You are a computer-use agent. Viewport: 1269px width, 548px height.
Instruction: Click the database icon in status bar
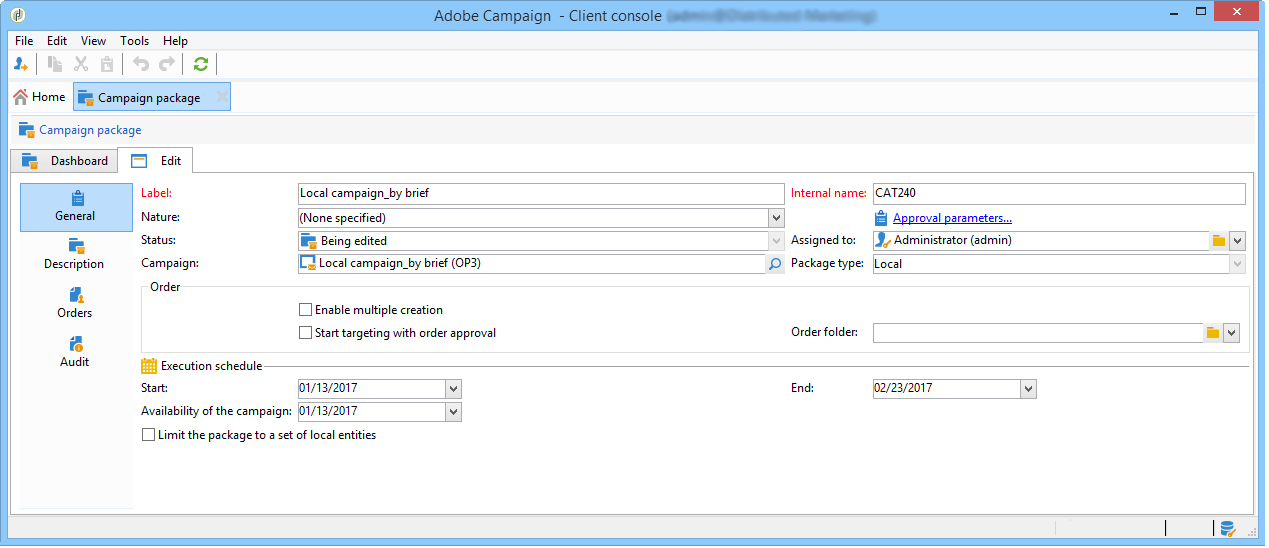(1227, 528)
